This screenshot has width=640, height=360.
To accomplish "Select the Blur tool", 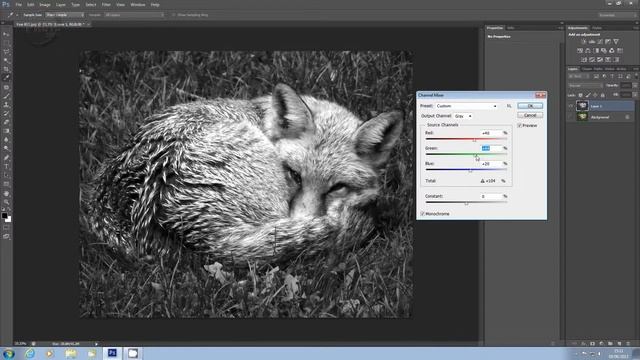I will coord(6,140).
